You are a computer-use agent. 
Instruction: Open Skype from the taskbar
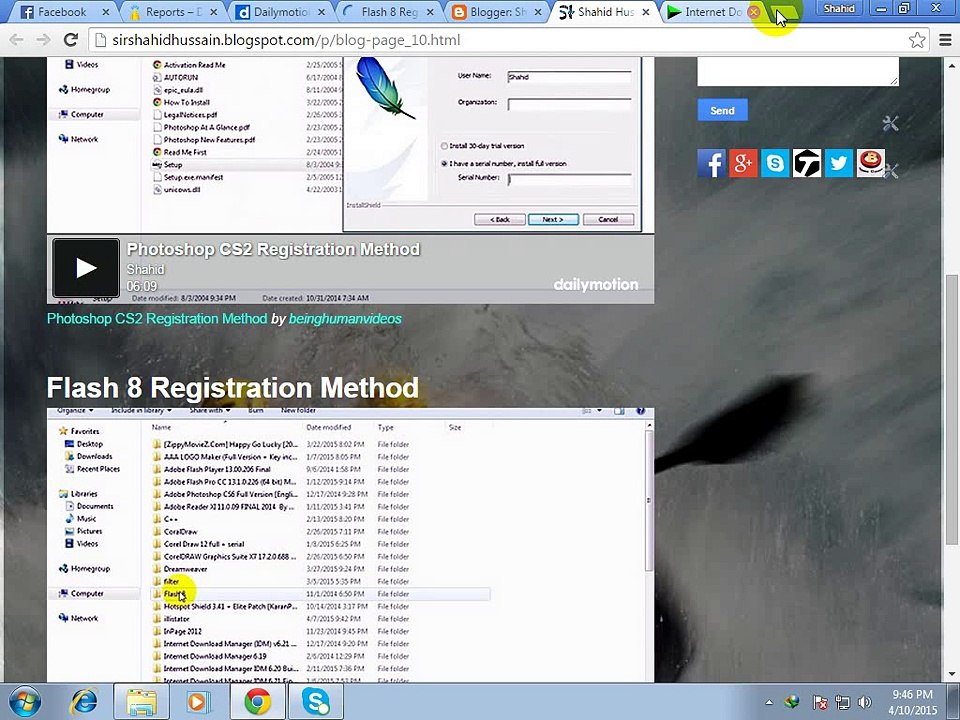pyautogui.click(x=316, y=702)
